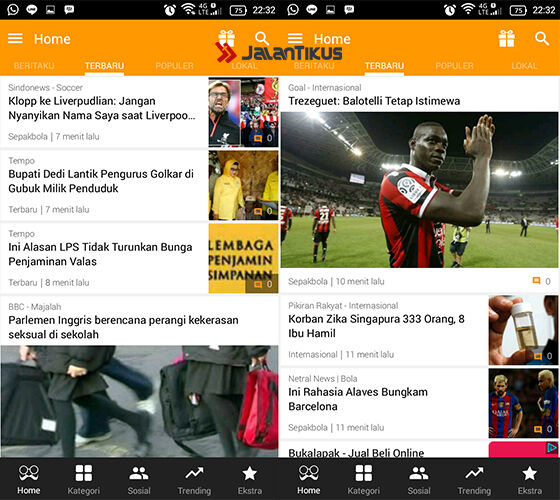Click AdChoices icon on Bukalapak ad
The width and height of the screenshot is (560, 500).
click(x=552, y=448)
